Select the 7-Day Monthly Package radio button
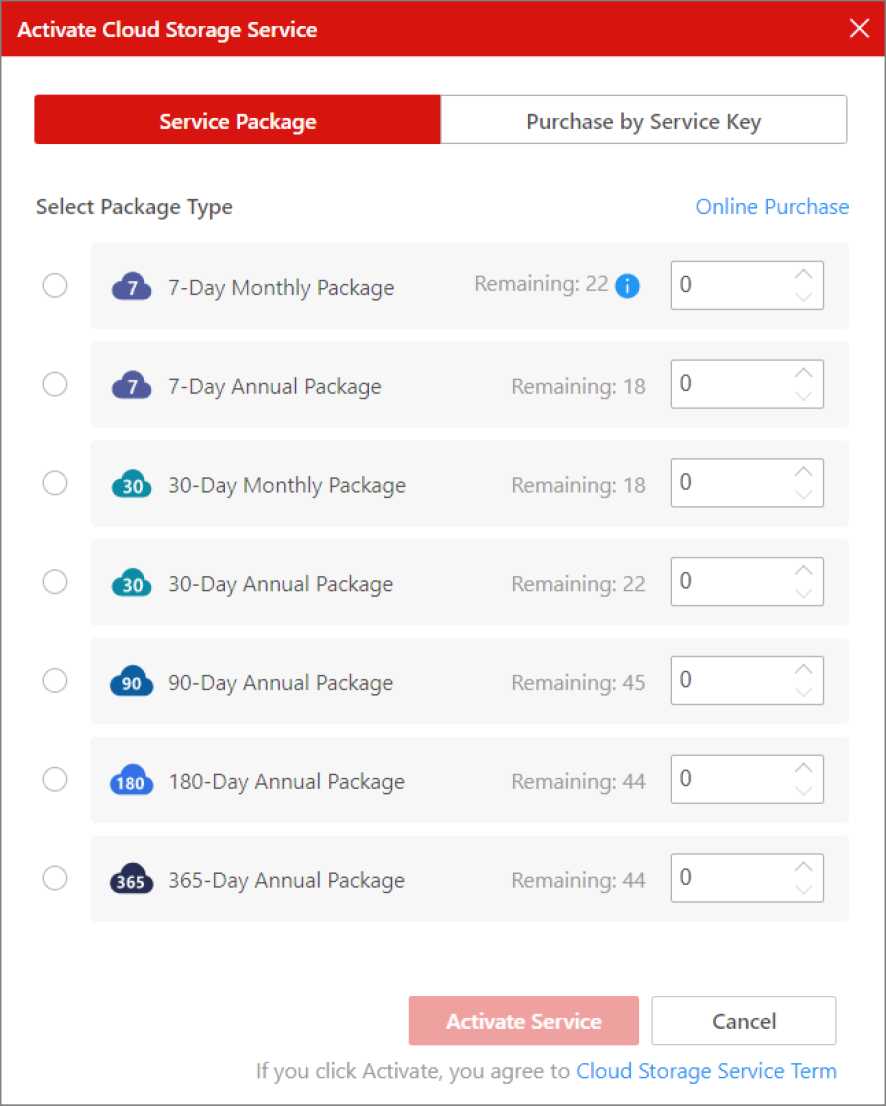Viewport: 886px width, 1106px height. (x=55, y=286)
